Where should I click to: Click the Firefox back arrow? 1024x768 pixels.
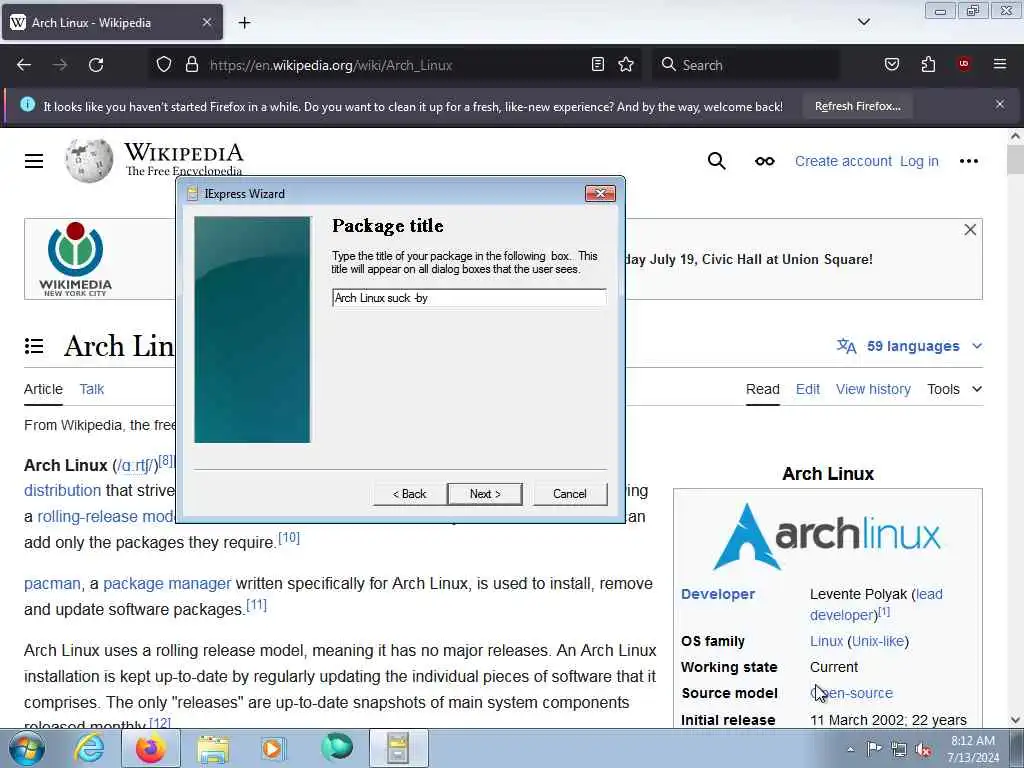pos(24,65)
